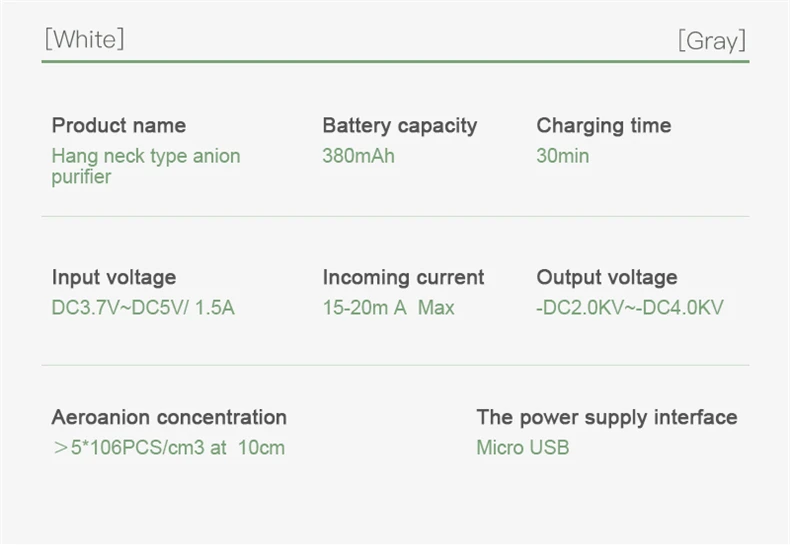The image size is (790, 553).
Task: Click the gray divider above Input voltage
Action: tap(395, 216)
